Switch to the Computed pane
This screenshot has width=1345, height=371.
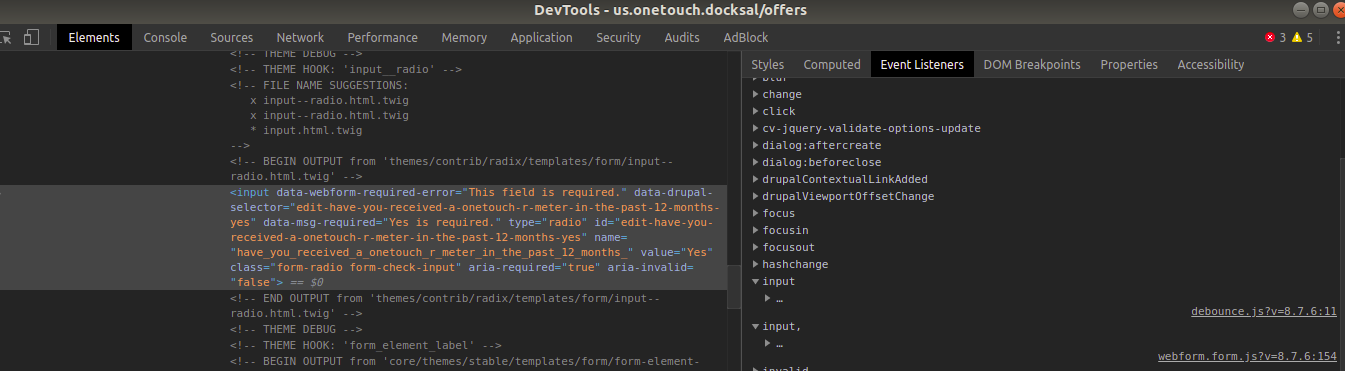coord(832,64)
